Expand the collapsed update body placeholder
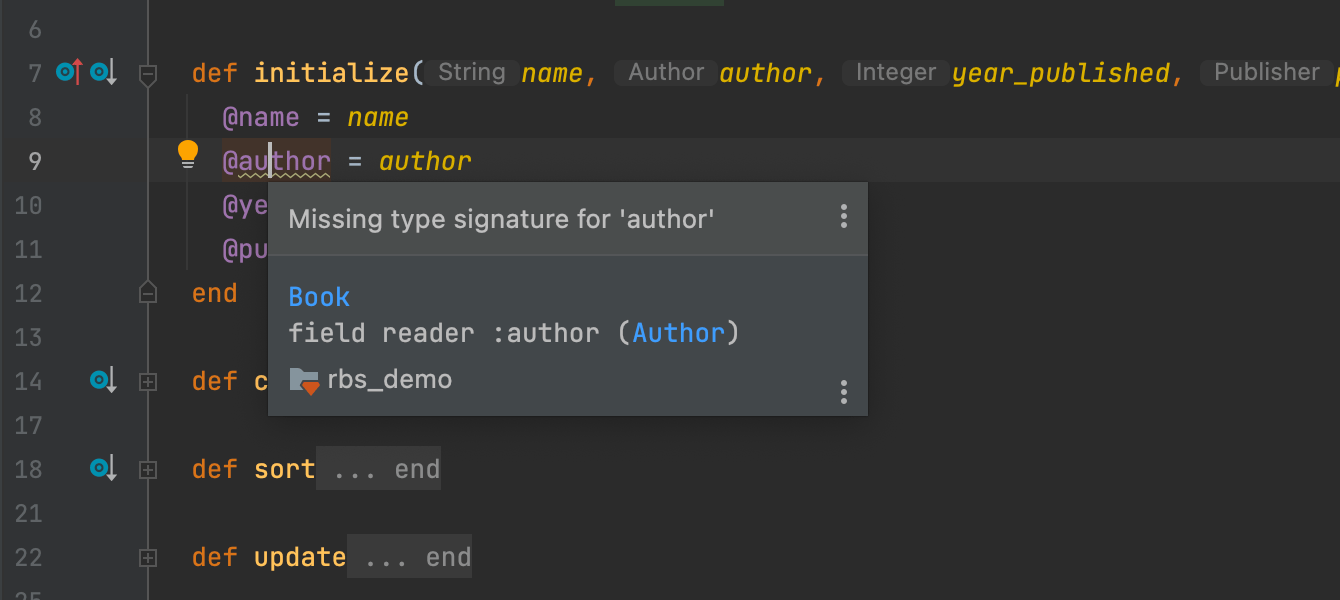 click(410, 557)
